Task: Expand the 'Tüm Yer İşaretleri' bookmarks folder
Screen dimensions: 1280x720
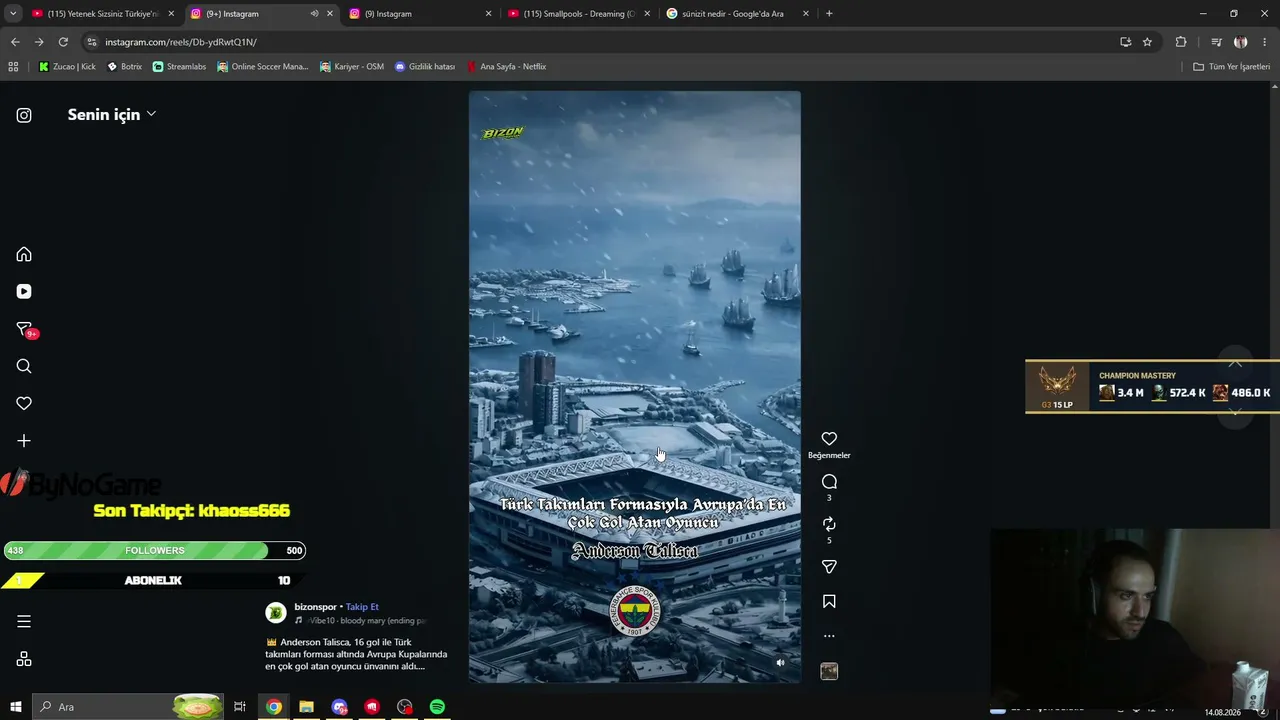Action: pyautogui.click(x=1232, y=67)
